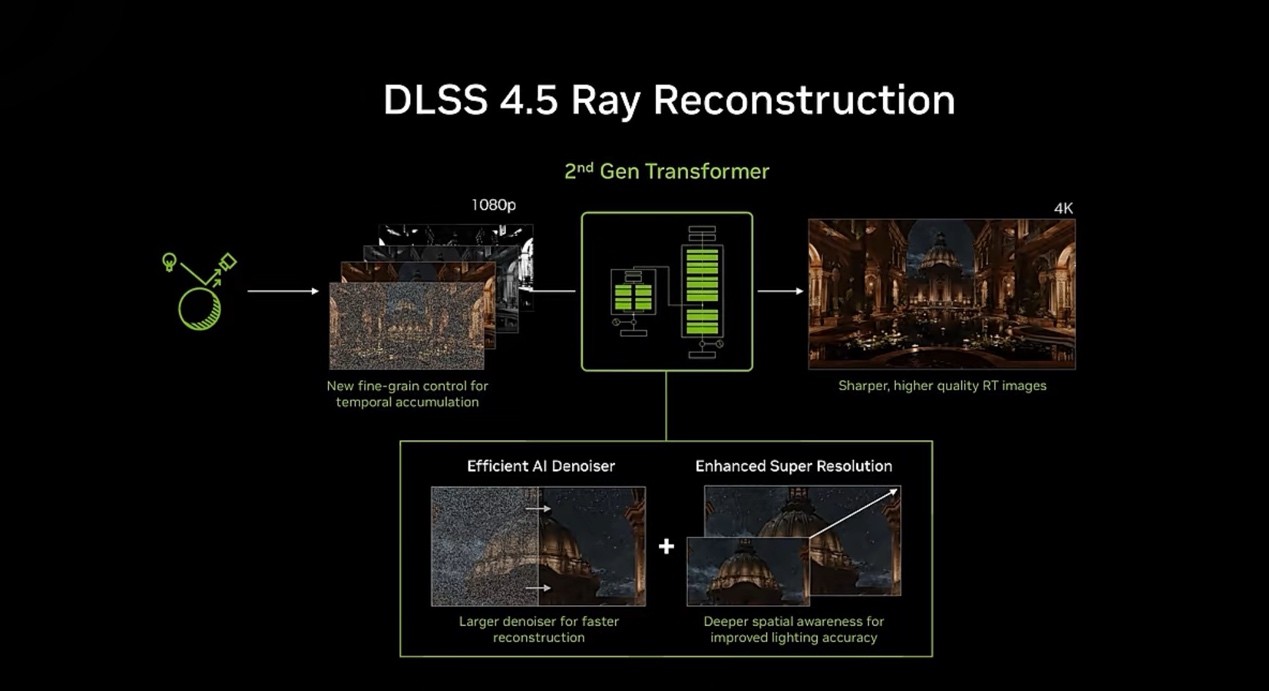1269x691 pixels.
Task: Click the 'Sharper, higher quality RT images' caption
Action: [942, 385]
